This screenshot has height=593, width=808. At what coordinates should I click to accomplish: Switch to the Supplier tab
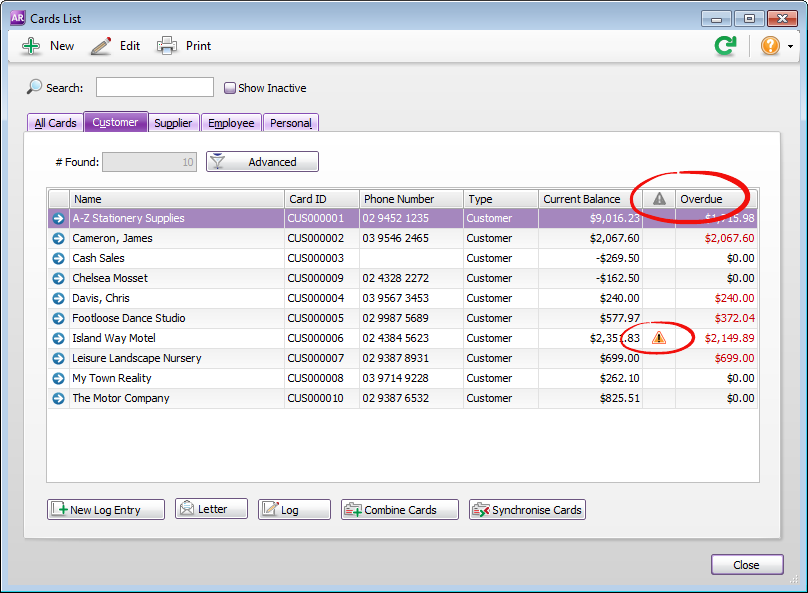click(x=173, y=122)
